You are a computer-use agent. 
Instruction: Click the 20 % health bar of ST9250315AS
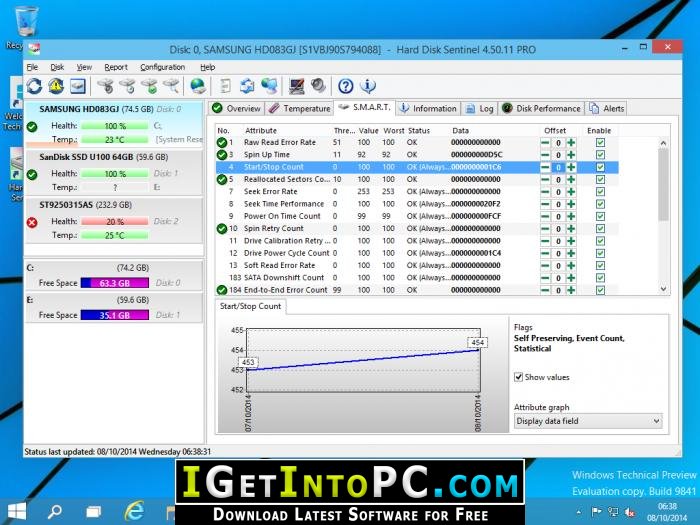[x=115, y=221]
